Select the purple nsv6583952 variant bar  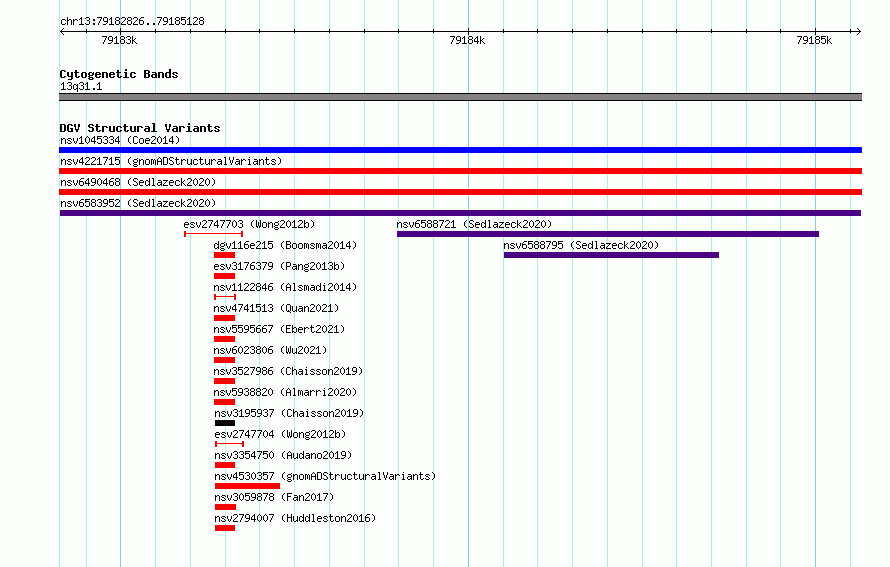pyautogui.click(x=460, y=213)
